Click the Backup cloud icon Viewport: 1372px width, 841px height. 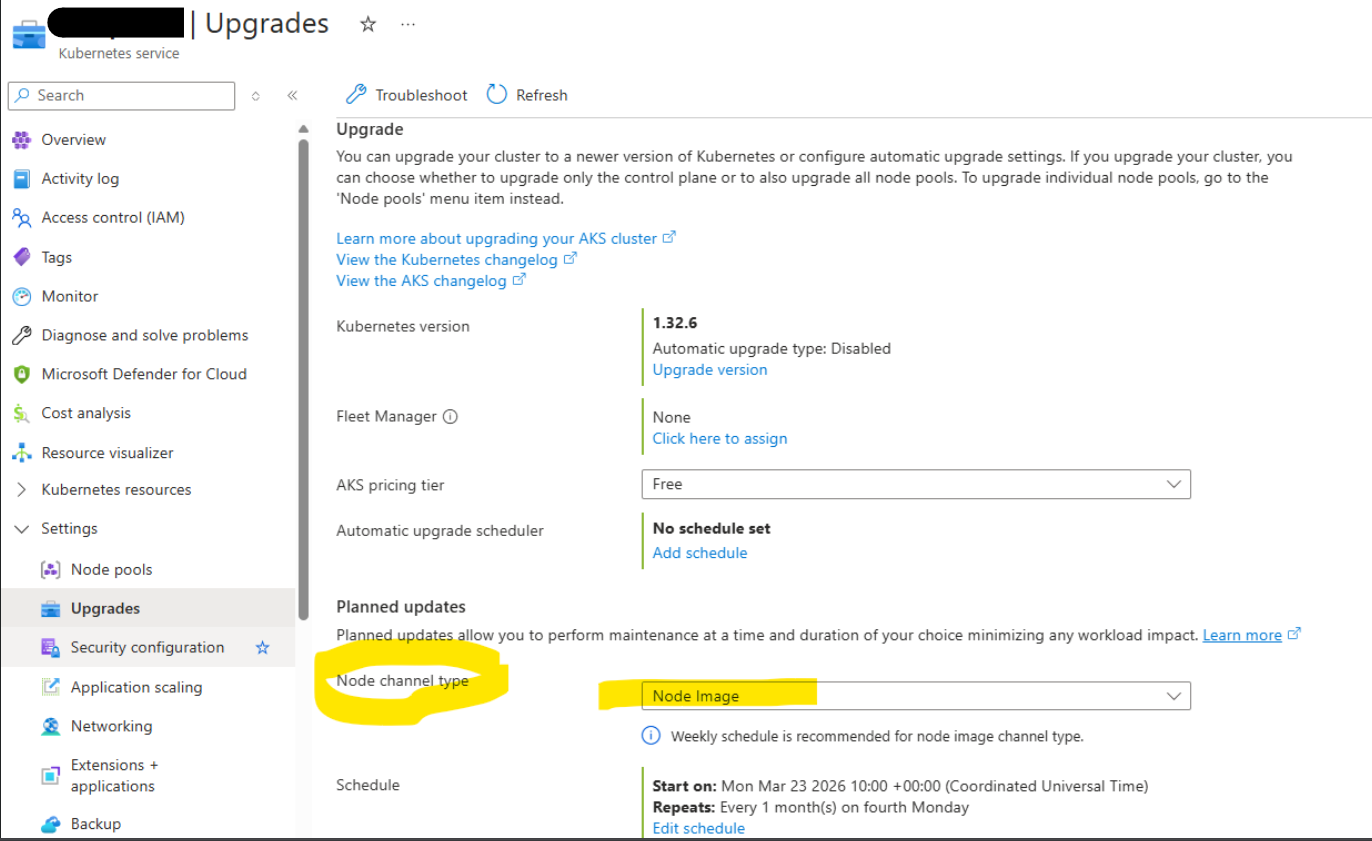(51, 825)
